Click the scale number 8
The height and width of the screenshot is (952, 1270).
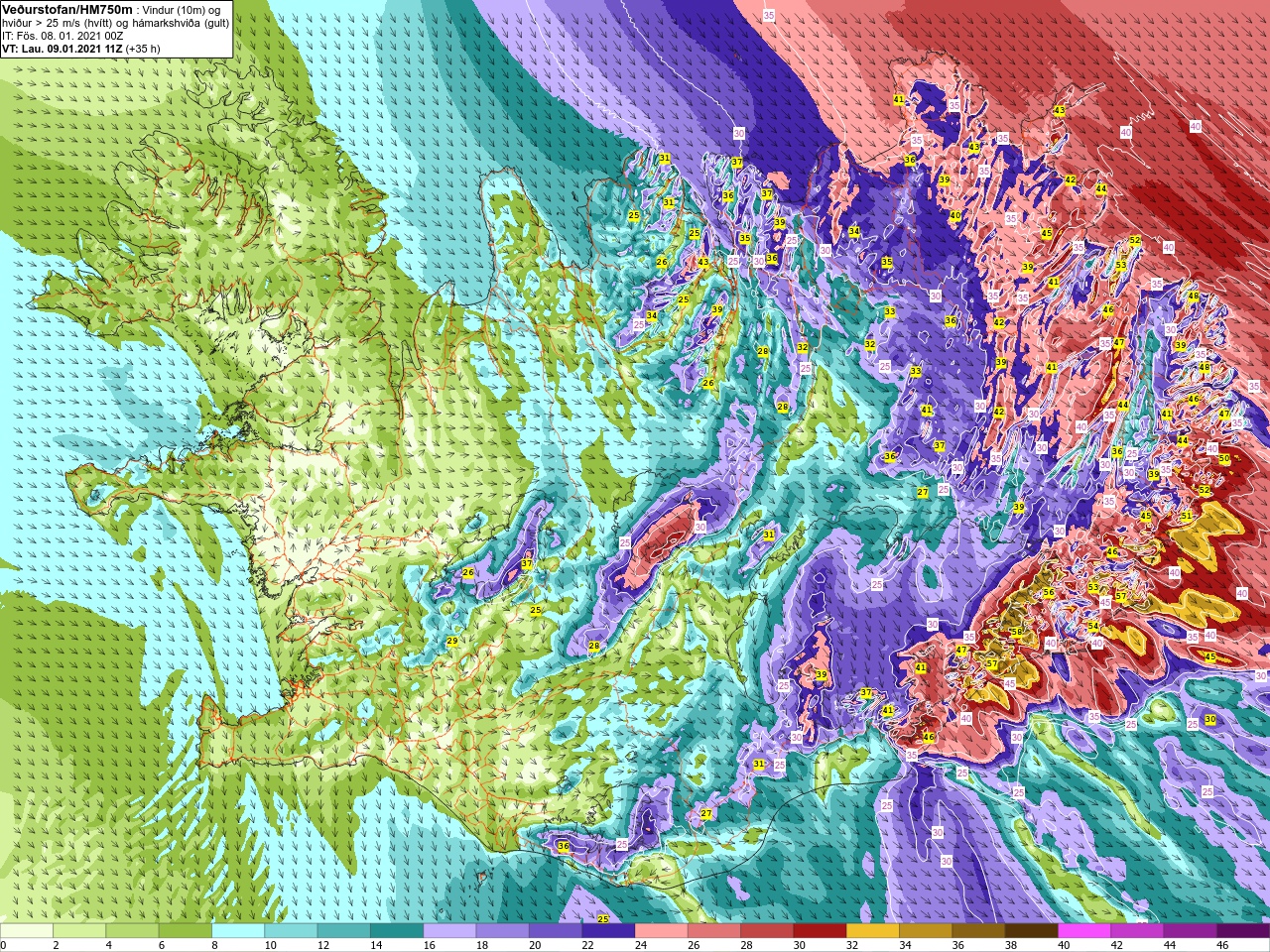(214, 945)
